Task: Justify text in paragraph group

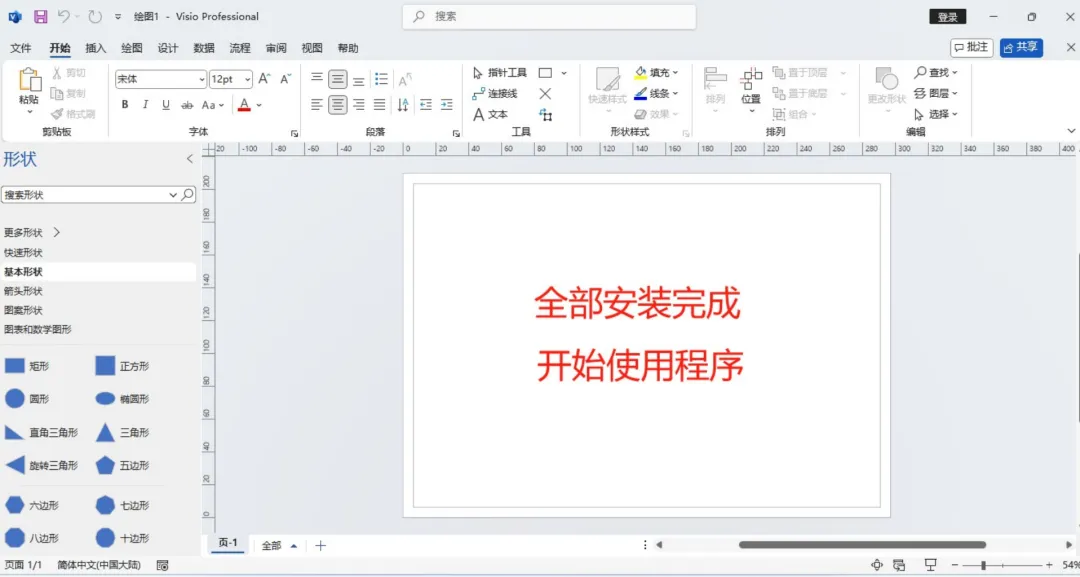Action: (380, 105)
